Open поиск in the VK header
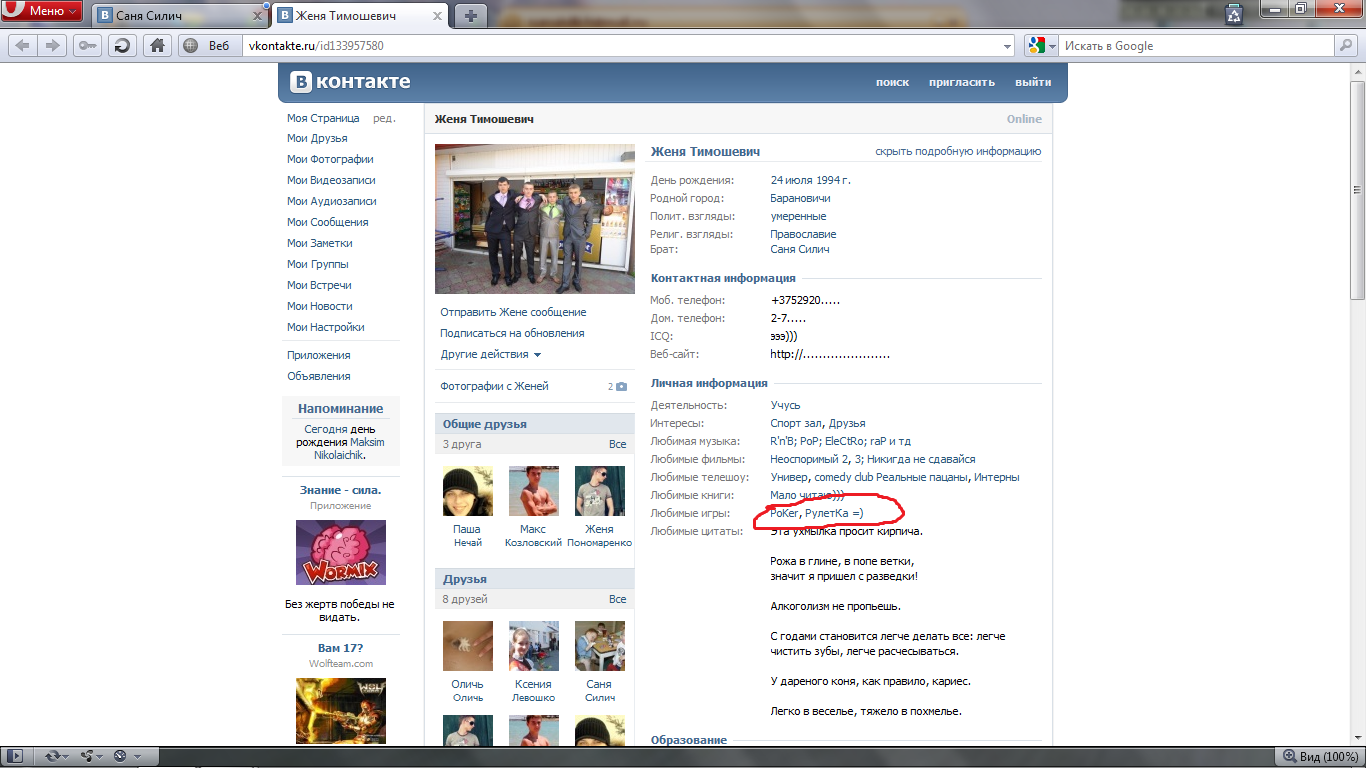This screenshot has width=1366, height=768. 892,82
